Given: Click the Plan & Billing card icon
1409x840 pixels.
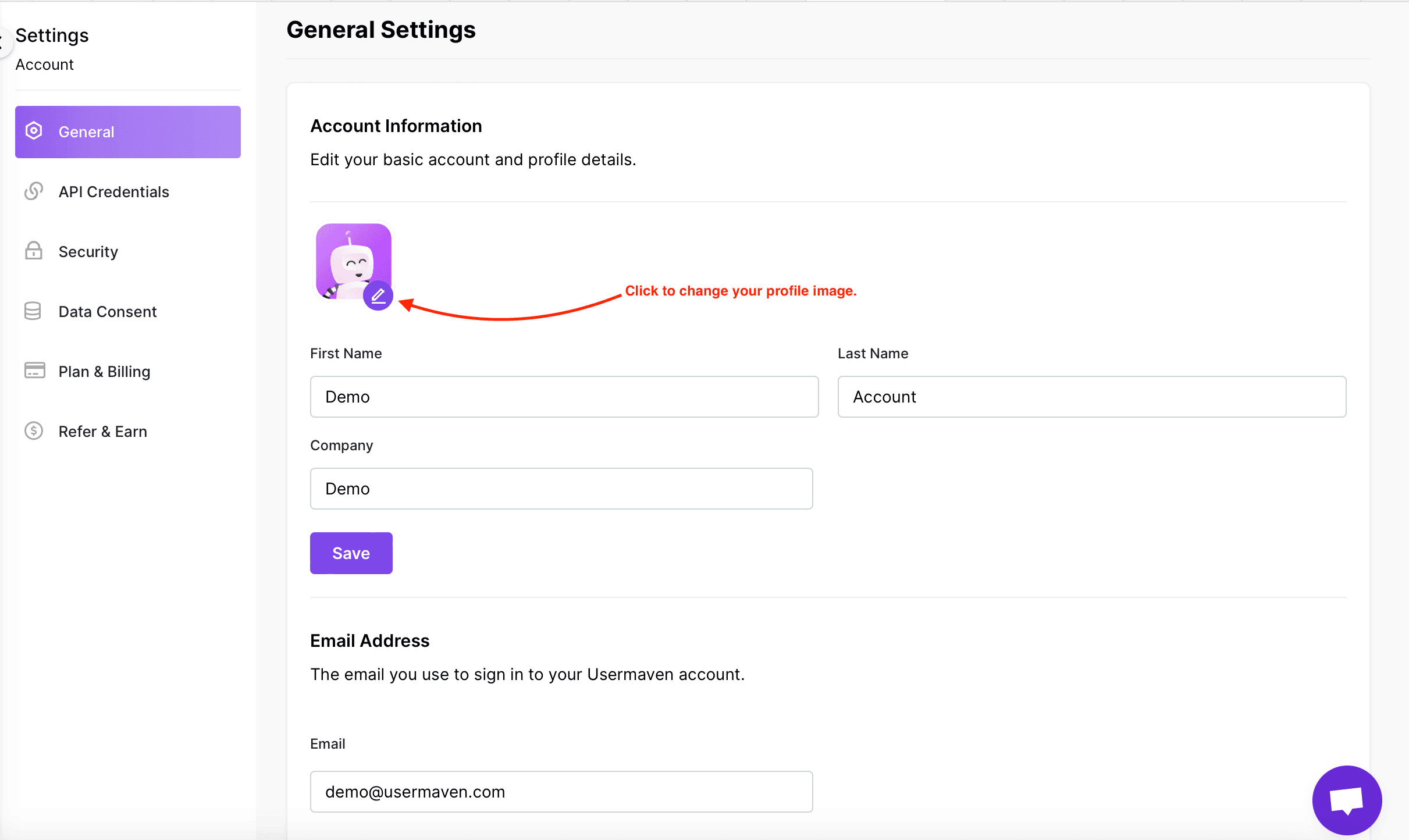Looking at the screenshot, I should [x=34, y=371].
